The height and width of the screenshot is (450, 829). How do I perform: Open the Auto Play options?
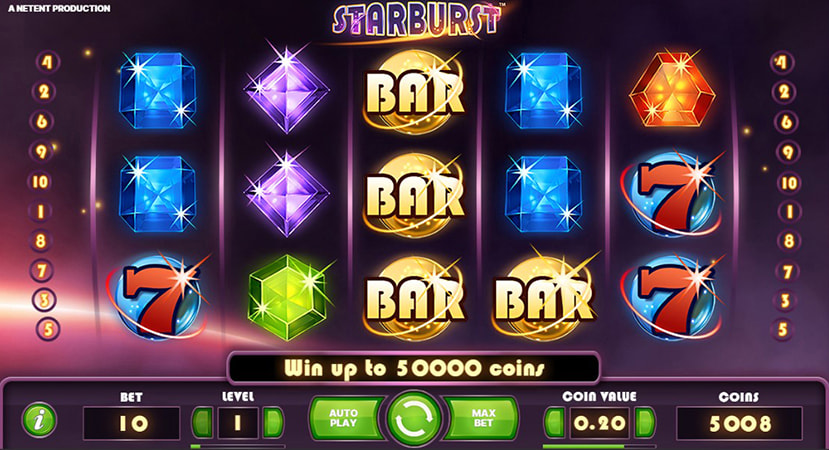point(346,418)
